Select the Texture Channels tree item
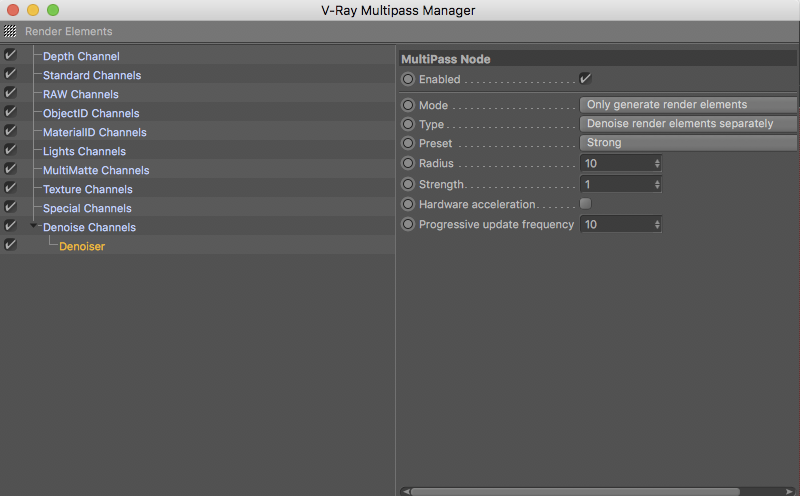This screenshot has height=496, width=800. pyautogui.click(x=88, y=189)
